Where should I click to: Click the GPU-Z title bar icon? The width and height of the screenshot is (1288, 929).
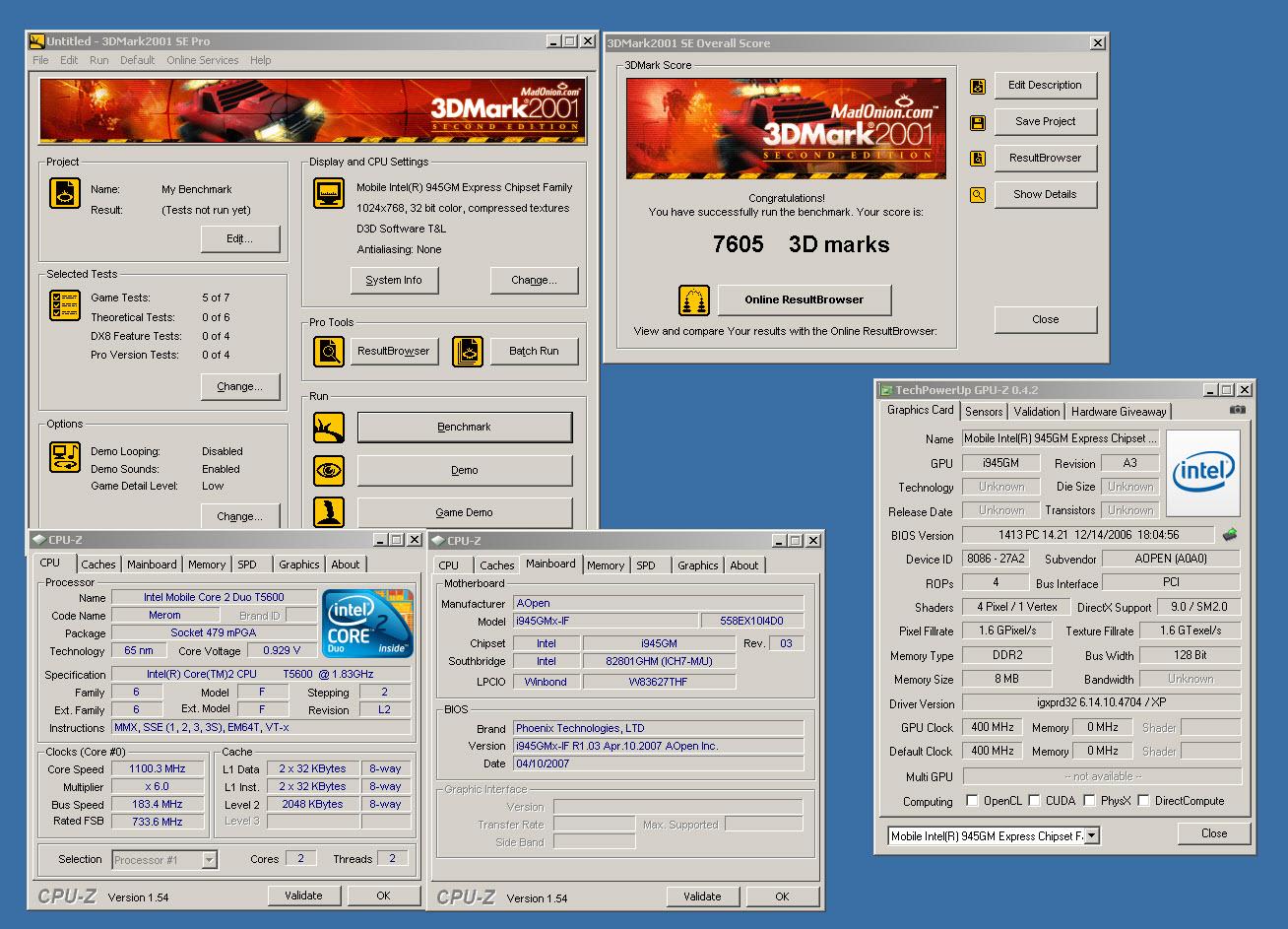[x=886, y=390]
